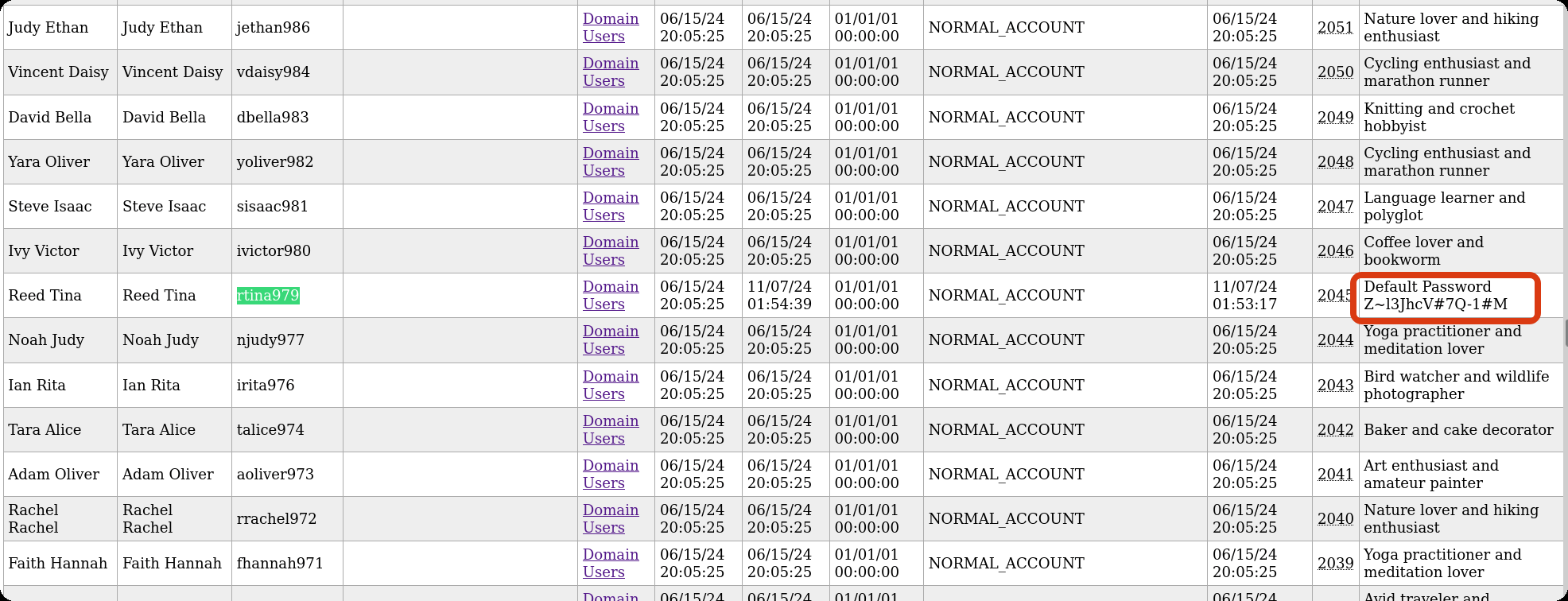Follow Domain Users link in Reed Tina's row
Viewport: 1568px width, 601px height.
point(610,295)
